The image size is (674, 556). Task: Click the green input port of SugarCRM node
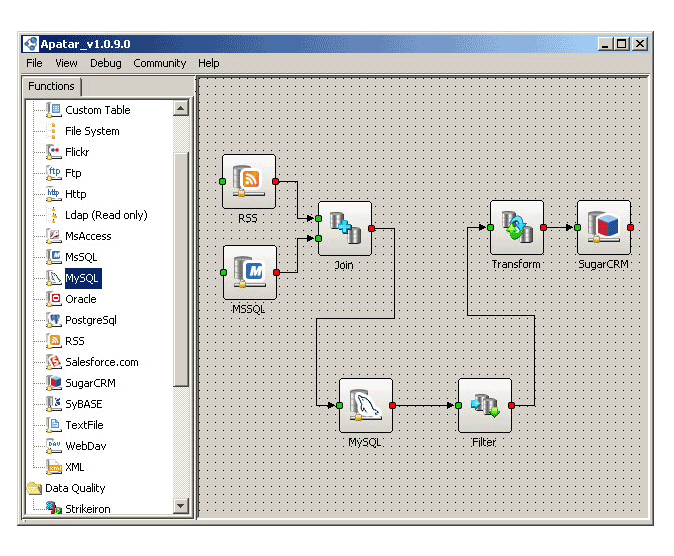point(578,227)
